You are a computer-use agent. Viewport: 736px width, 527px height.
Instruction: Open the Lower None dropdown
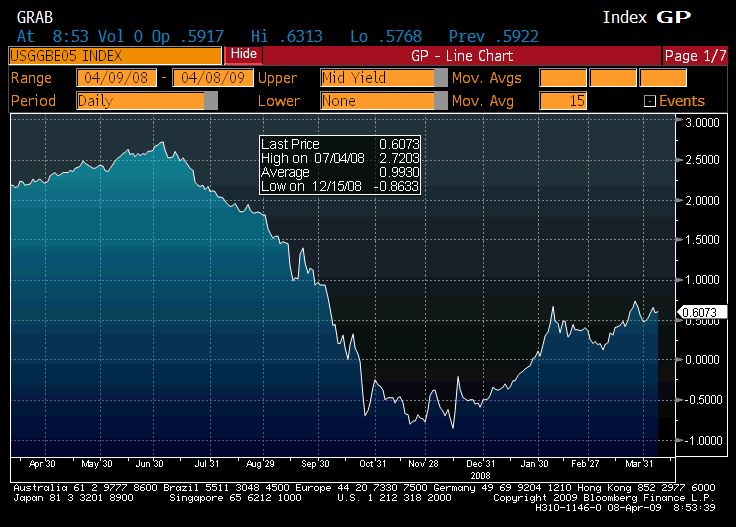(x=441, y=101)
